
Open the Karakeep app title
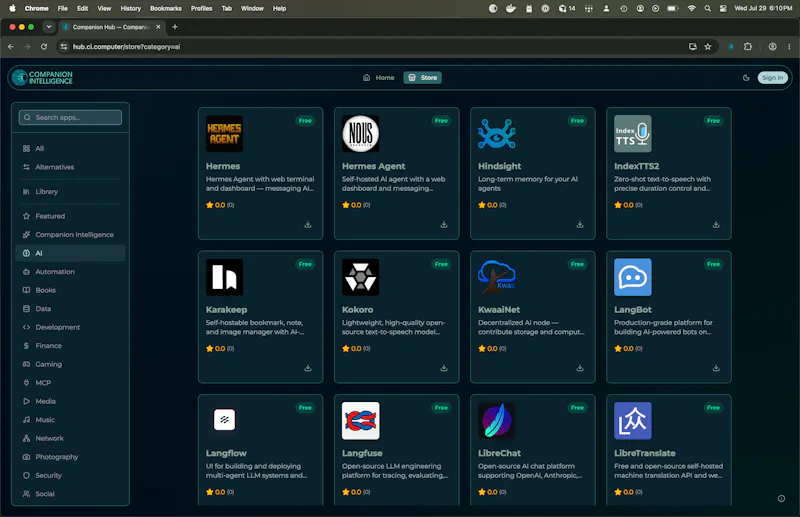[x=226, y=310]
